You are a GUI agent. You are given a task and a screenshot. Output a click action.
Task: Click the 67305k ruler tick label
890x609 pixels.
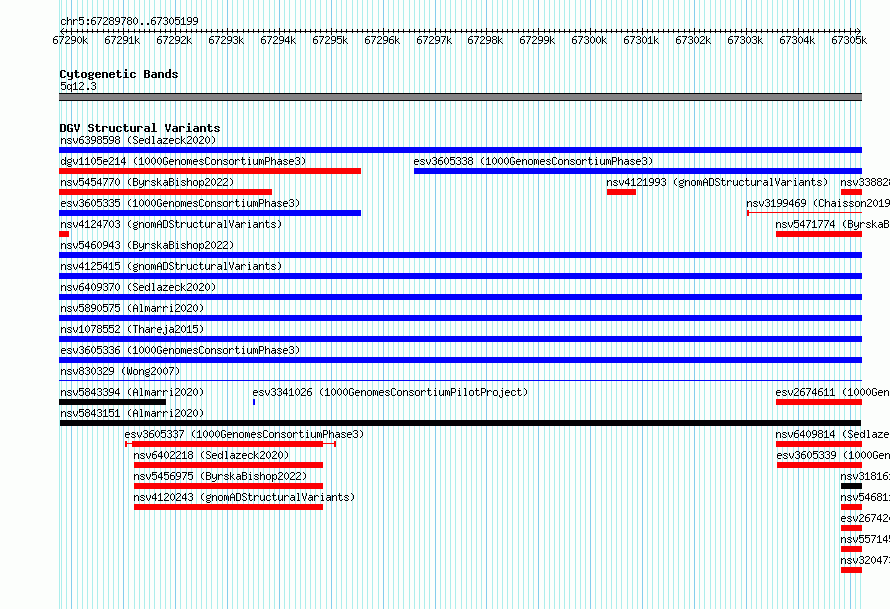tap(849, 40)
